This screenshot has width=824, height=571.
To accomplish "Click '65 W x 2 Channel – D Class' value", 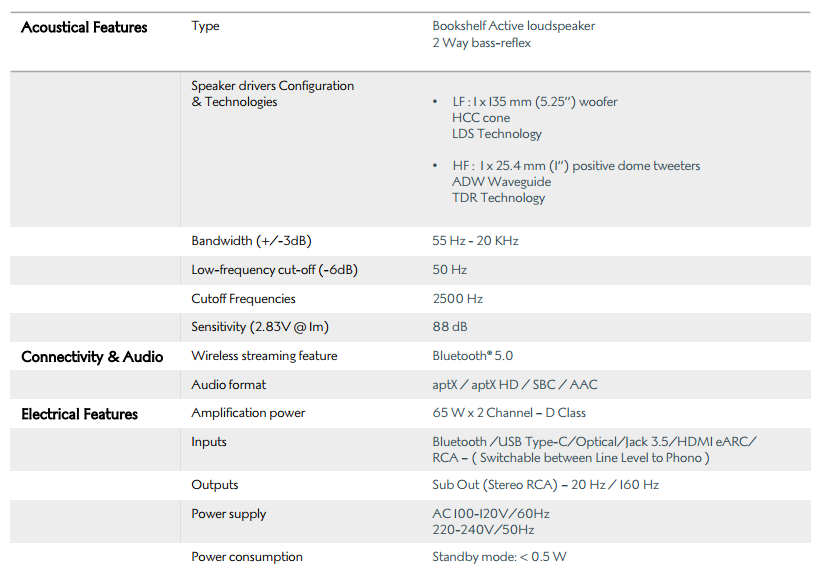I will click(x=509, y=413).
